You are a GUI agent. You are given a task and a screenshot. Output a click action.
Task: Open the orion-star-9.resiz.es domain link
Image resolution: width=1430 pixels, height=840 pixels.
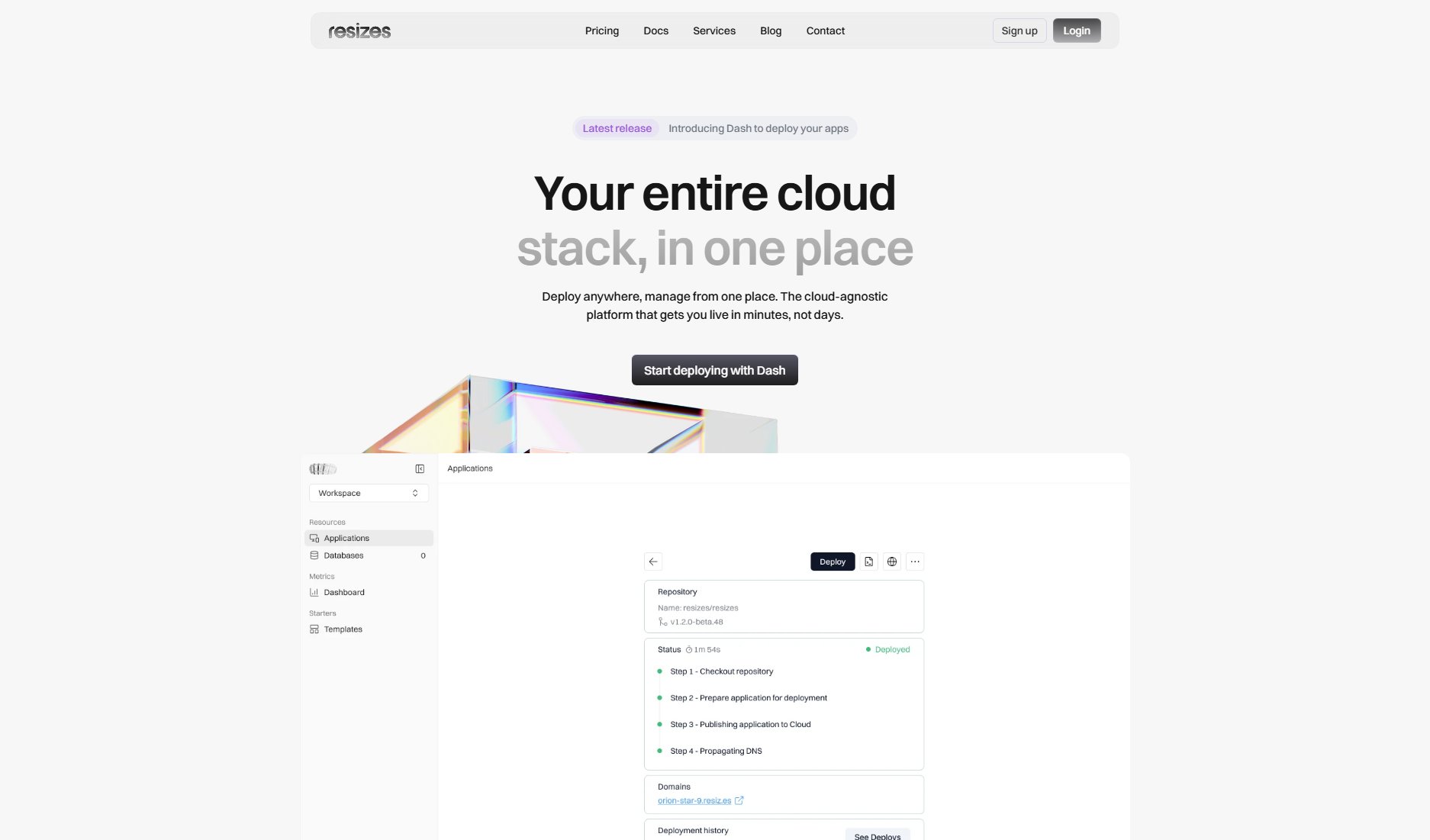coord(694,800)
